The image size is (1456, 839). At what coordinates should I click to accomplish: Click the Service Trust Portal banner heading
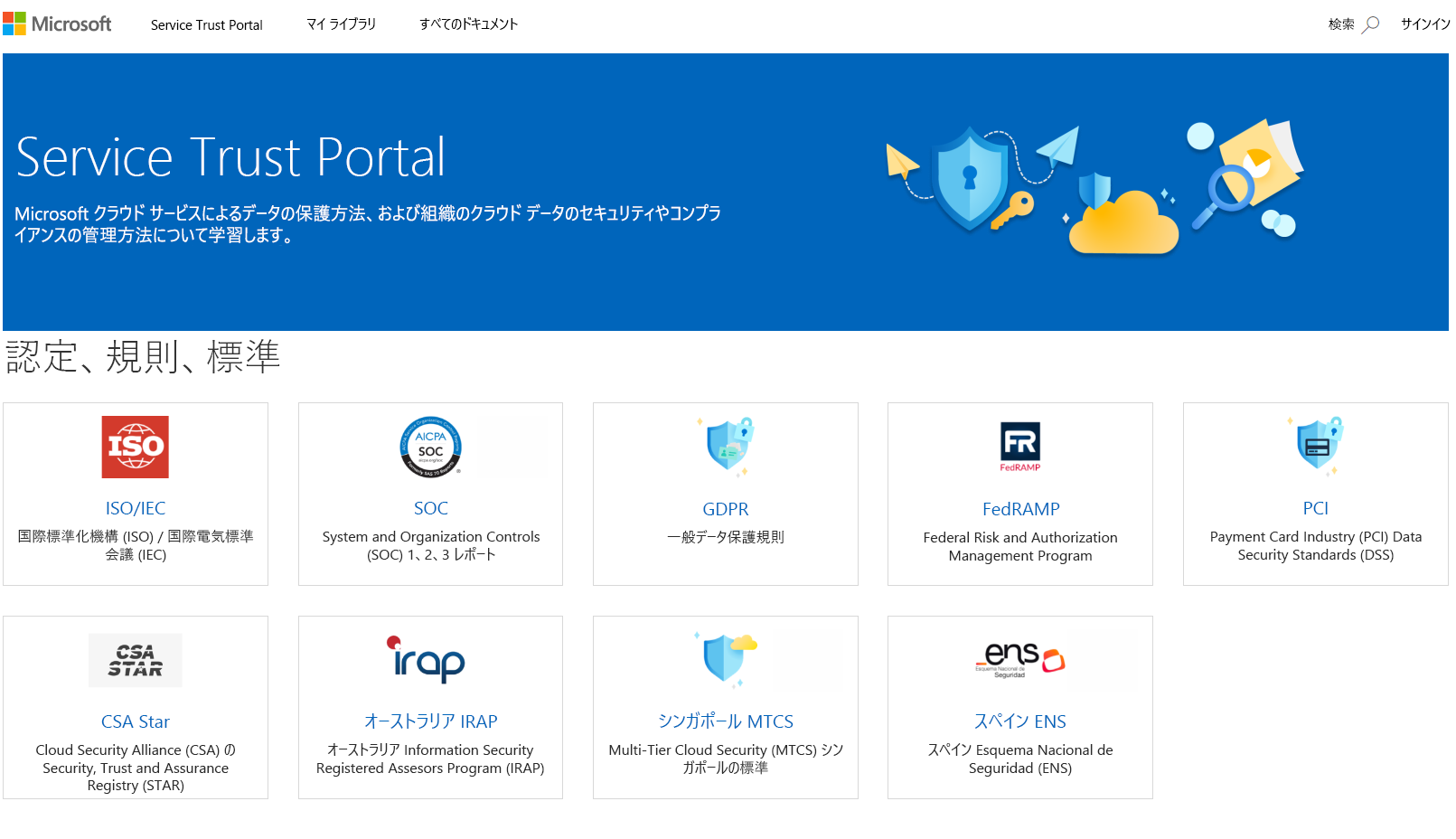coord(231,157)
